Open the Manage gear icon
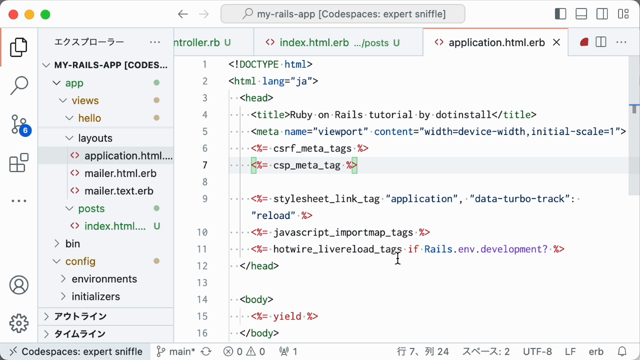Screen dimensions: 640x360 pos(19,323)
